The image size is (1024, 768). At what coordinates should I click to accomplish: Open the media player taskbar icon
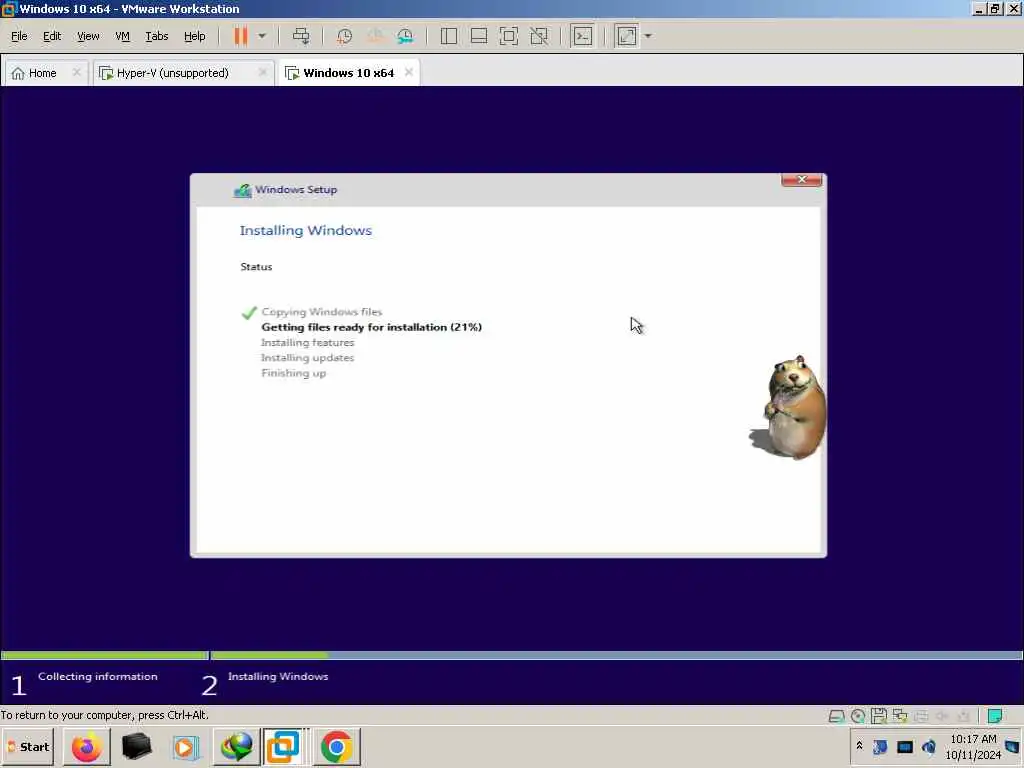[x=185, y=746]
